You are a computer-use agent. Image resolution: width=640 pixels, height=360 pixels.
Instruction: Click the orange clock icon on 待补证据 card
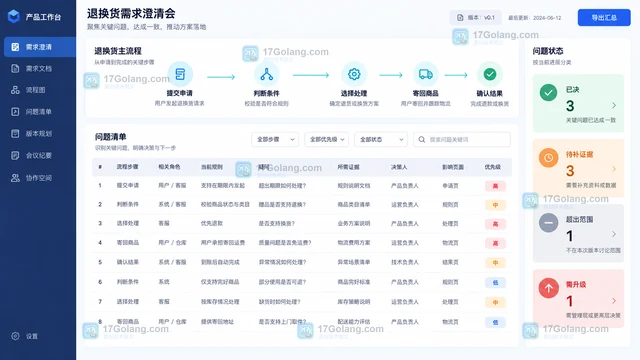click(548, 158)
